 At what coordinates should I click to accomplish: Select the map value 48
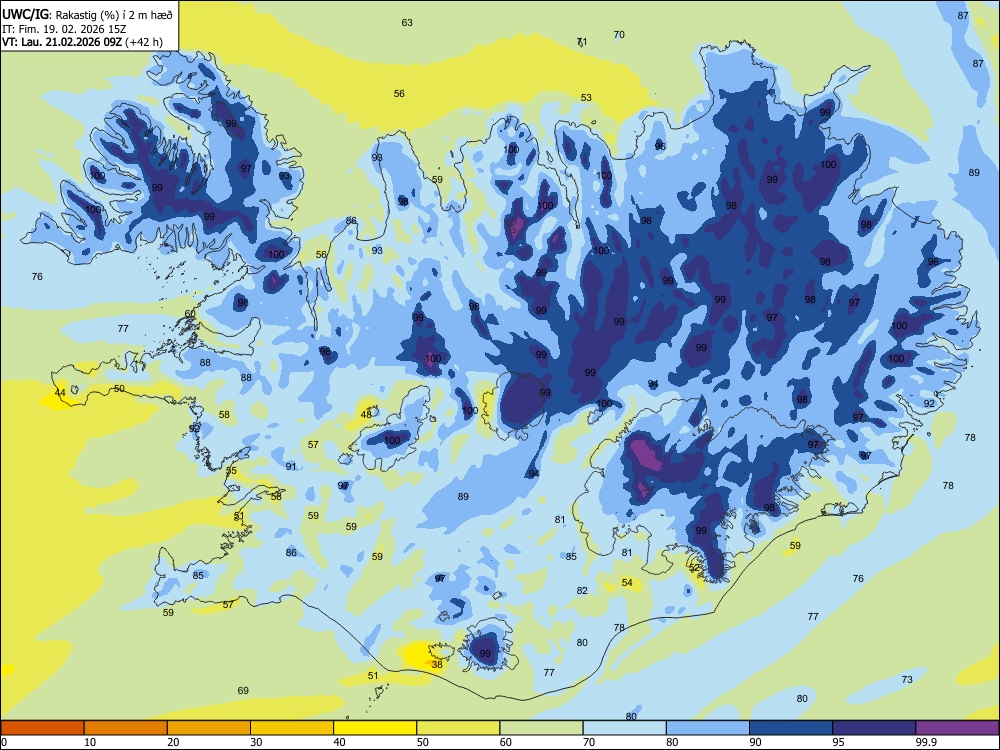click(366, 415)
